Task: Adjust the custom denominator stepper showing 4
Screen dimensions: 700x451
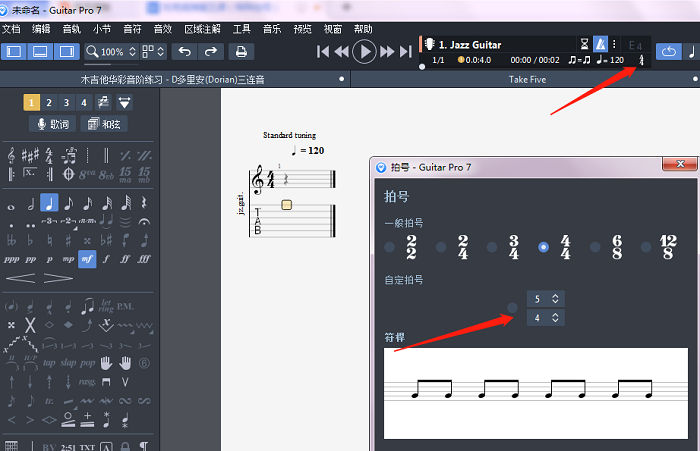Action: (x=556, y=318)
